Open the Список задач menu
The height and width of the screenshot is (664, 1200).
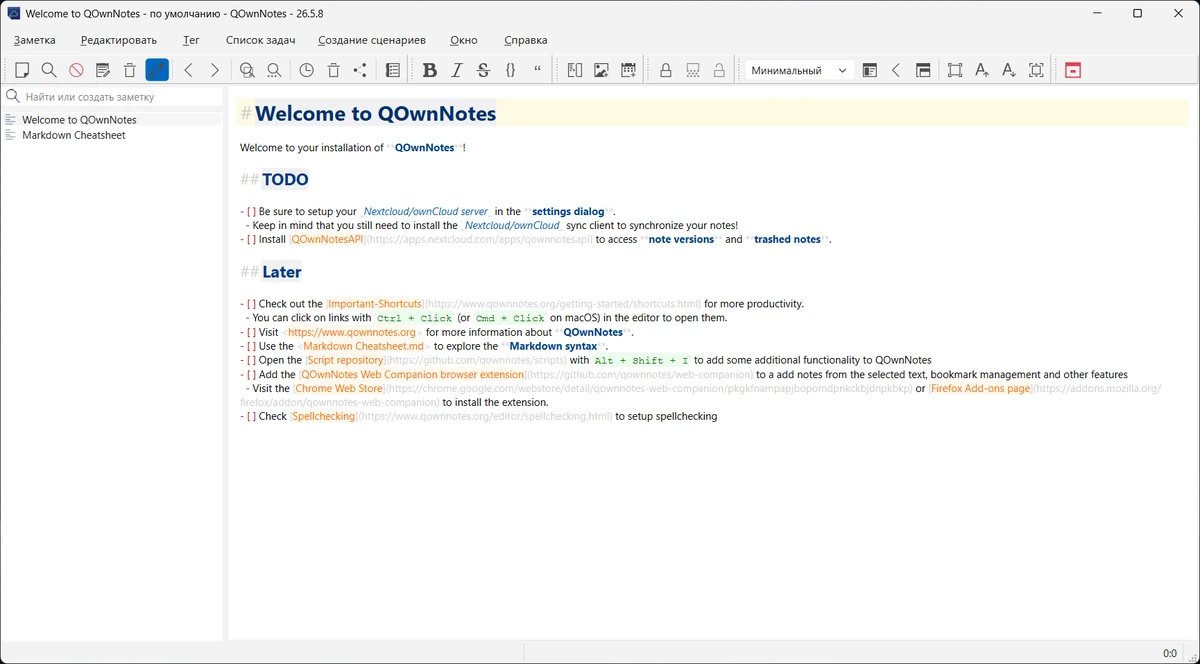coord(260,40)
